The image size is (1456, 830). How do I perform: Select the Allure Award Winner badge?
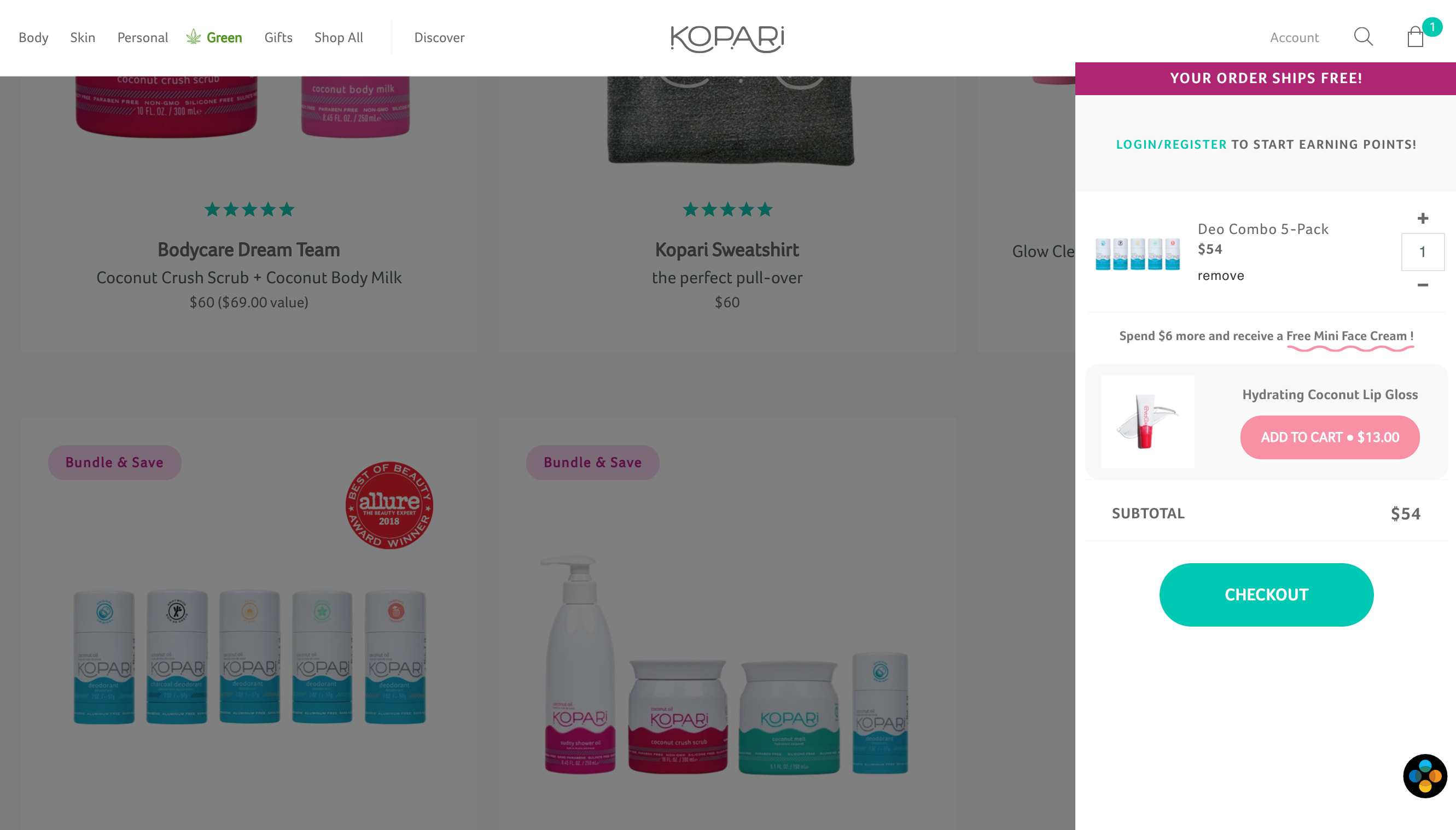(x=389, y=506)
